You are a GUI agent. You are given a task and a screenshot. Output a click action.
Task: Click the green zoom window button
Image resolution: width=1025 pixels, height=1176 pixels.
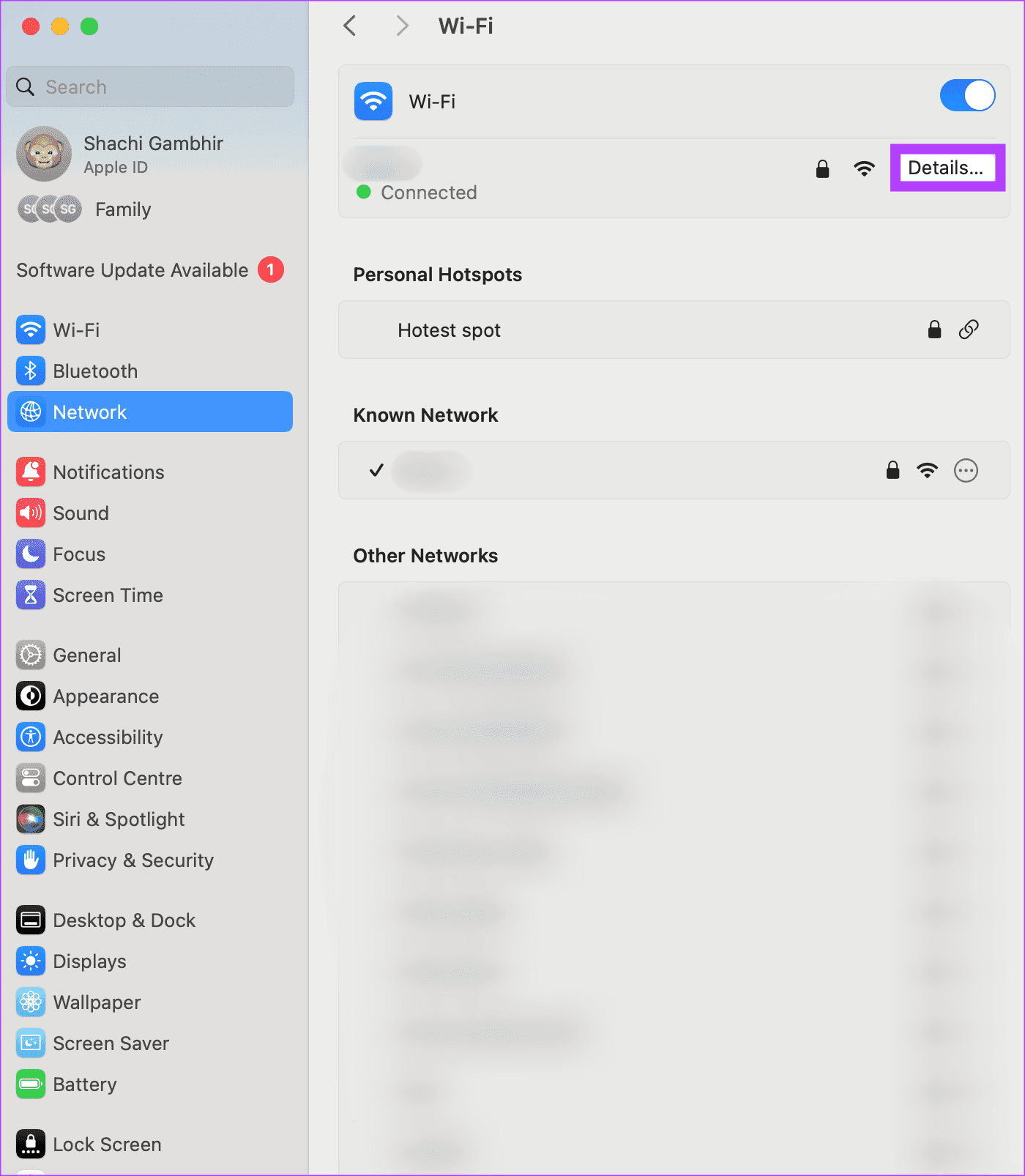pos(89,26)
